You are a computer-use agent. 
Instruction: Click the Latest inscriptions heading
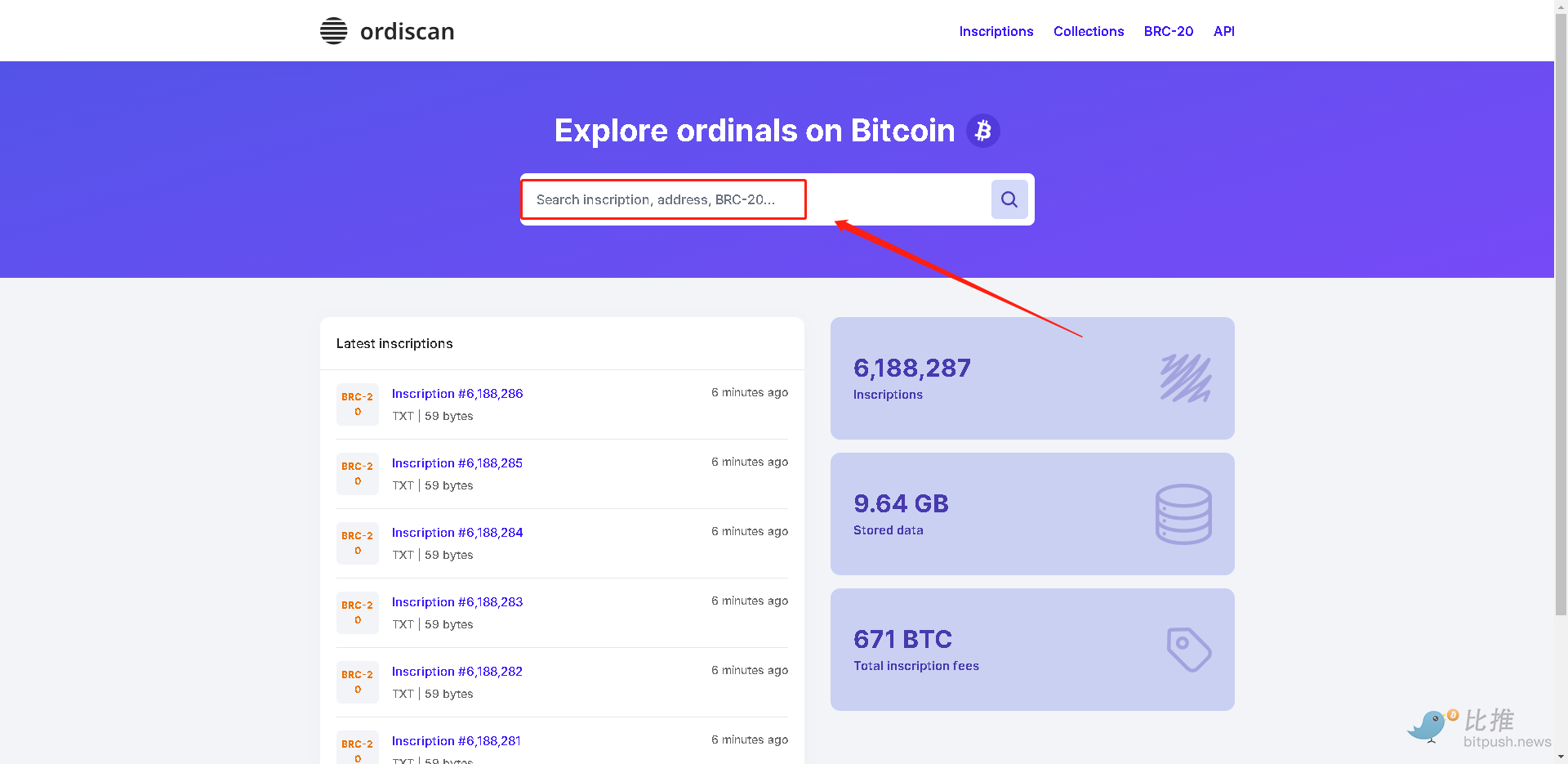click(394, 344)
